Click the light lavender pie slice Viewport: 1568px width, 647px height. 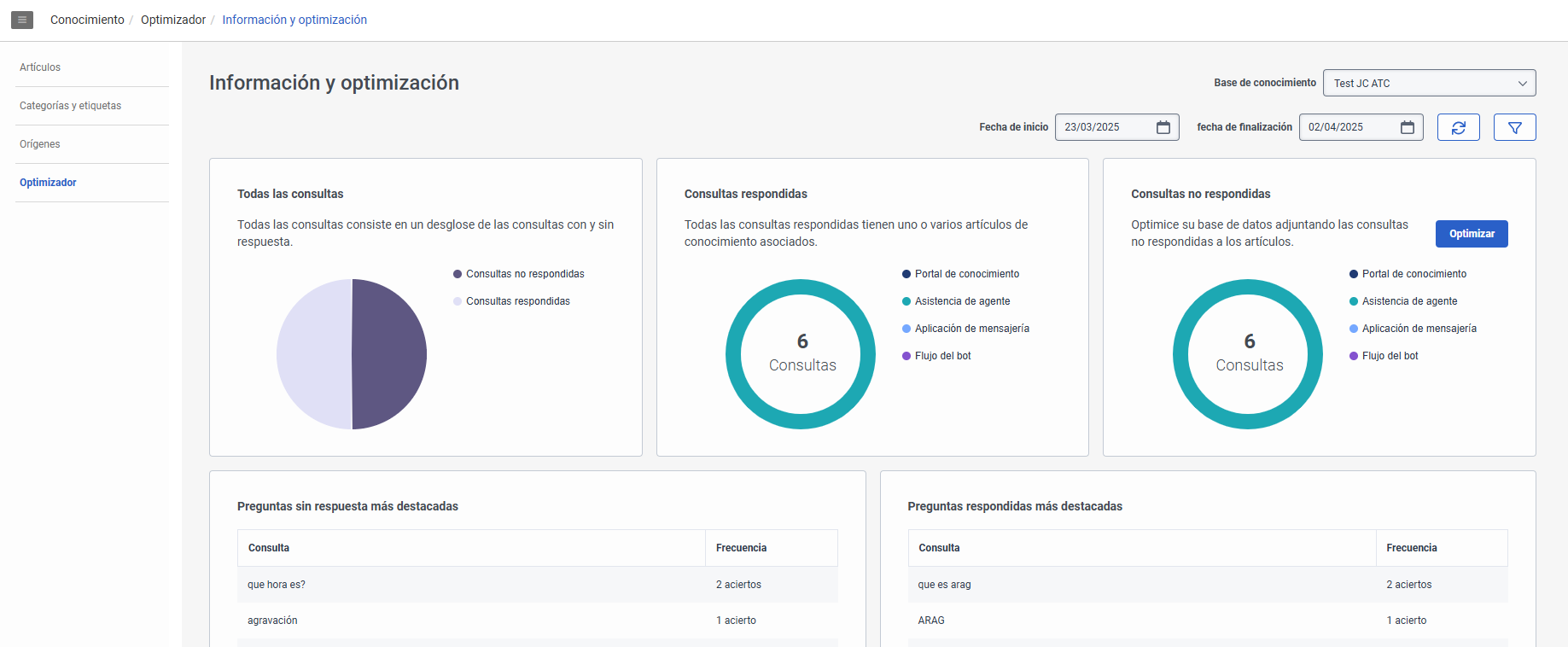pyautogui.click(x=314, y=354)
